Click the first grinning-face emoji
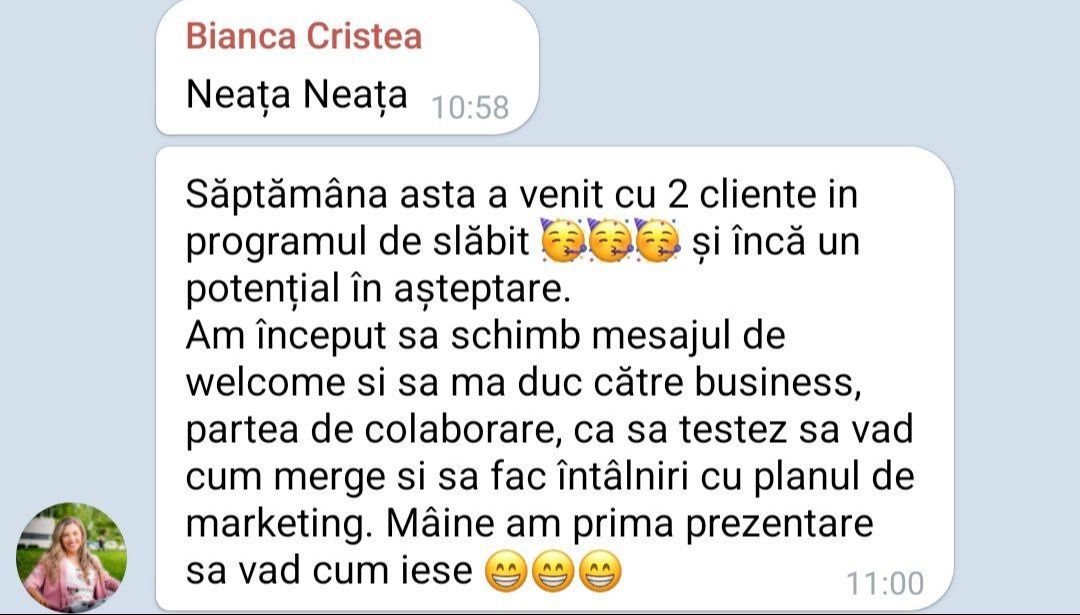 pyautogui.click(x=506, y=573)
